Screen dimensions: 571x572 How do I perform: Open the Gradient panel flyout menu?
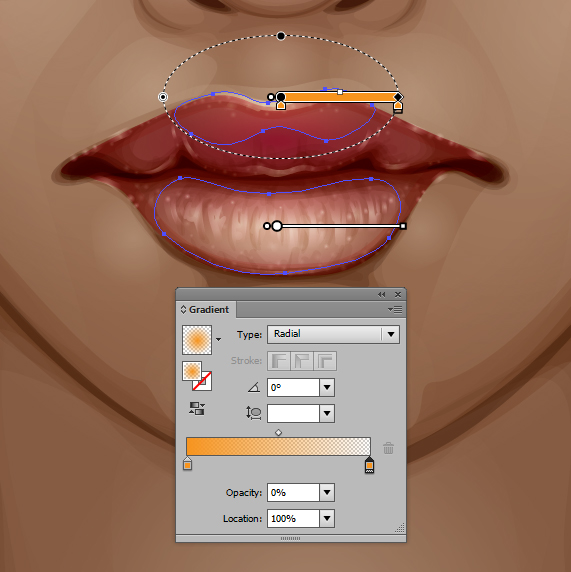coord(395,310)
